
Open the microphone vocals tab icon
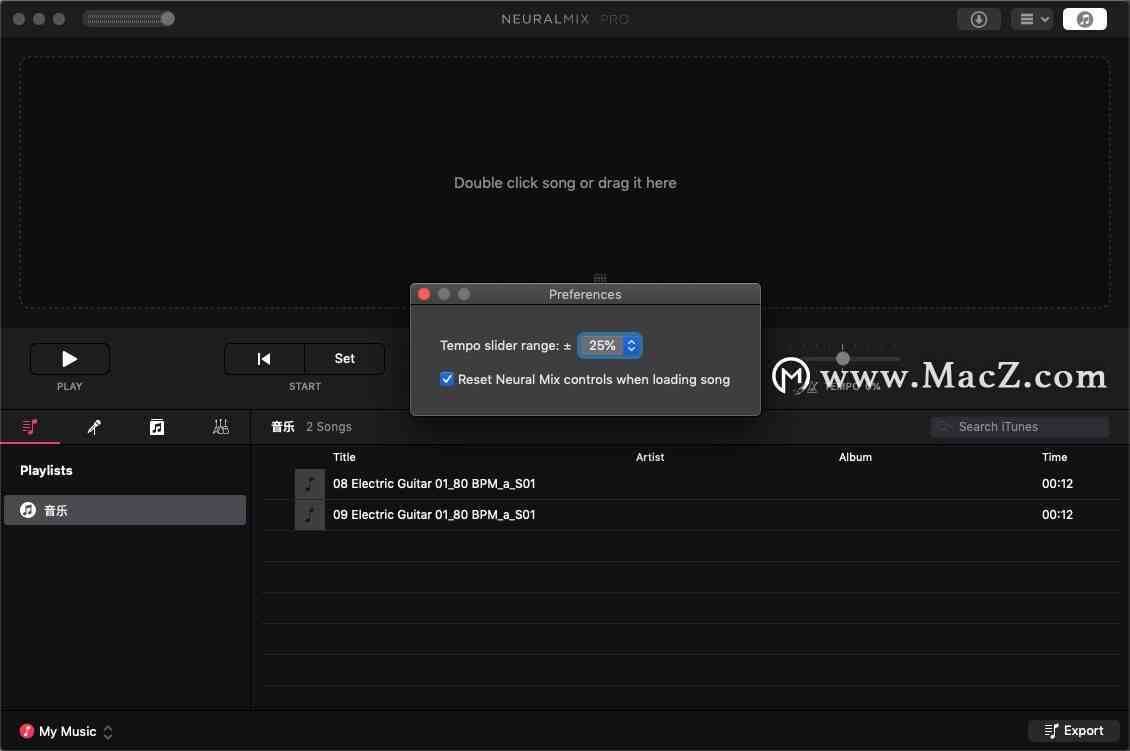[94, 427]
